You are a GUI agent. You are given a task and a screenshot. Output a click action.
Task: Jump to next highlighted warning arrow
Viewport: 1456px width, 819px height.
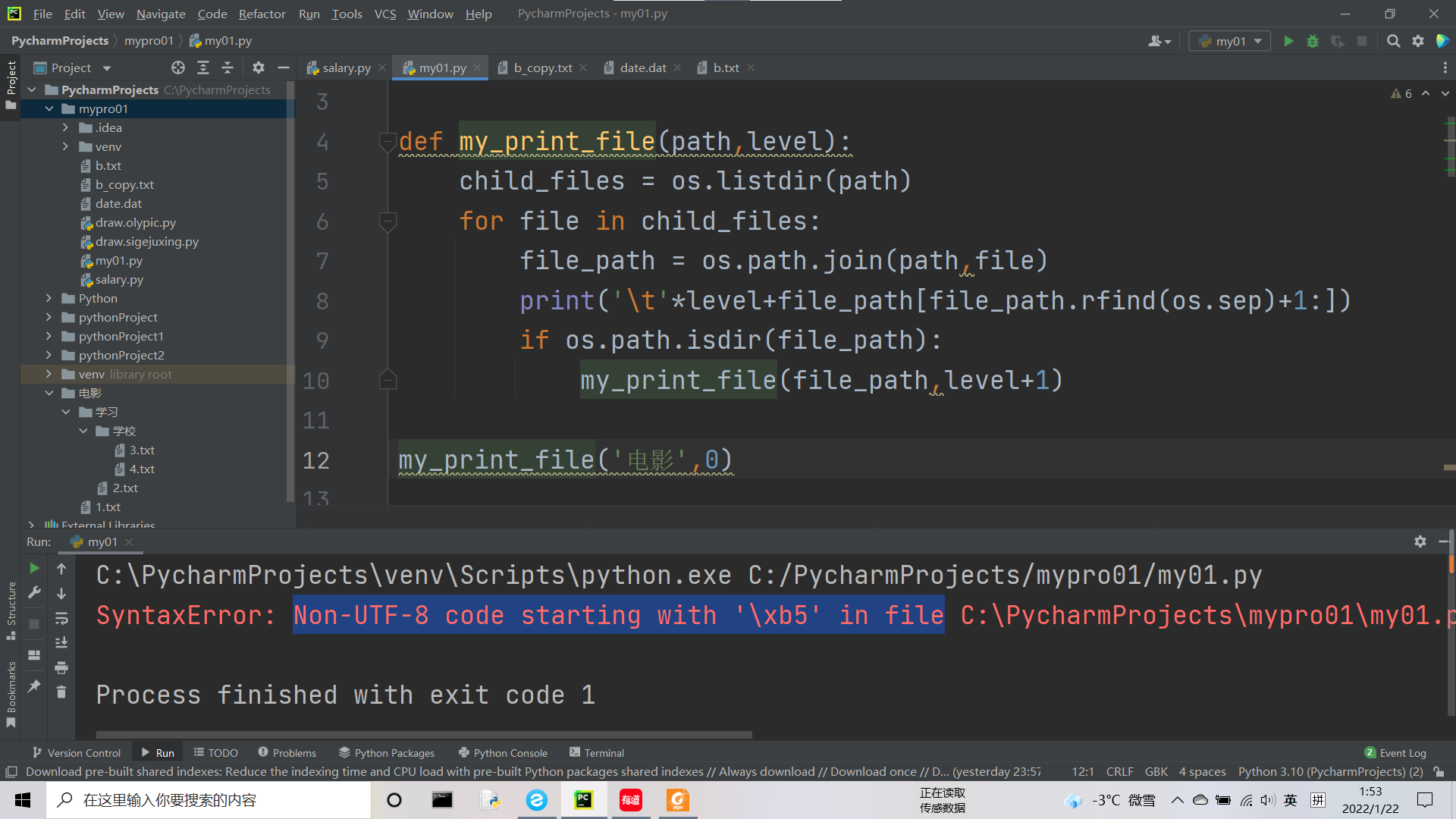tap(1445, 93)
